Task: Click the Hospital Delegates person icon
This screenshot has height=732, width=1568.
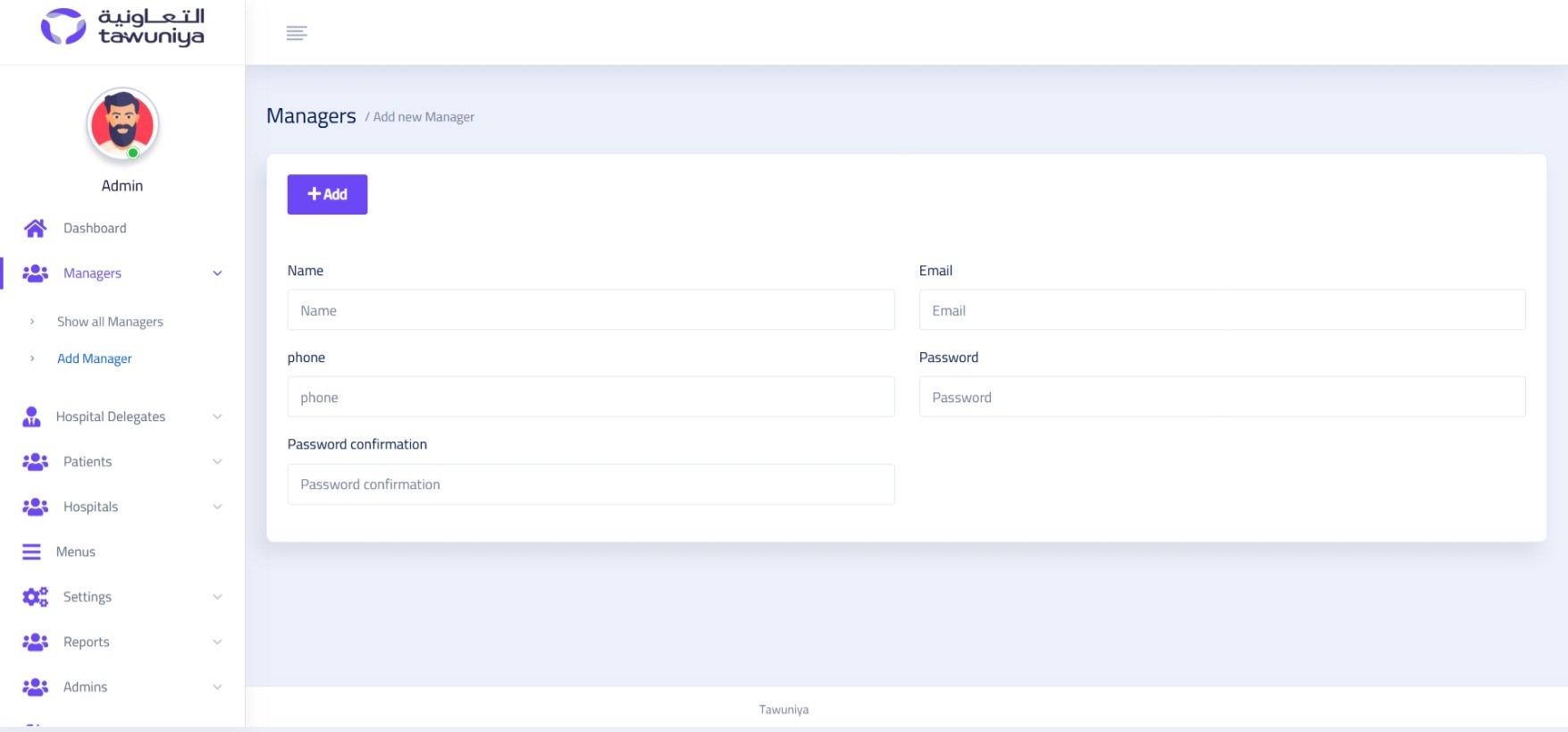Action: pos(32,416)
